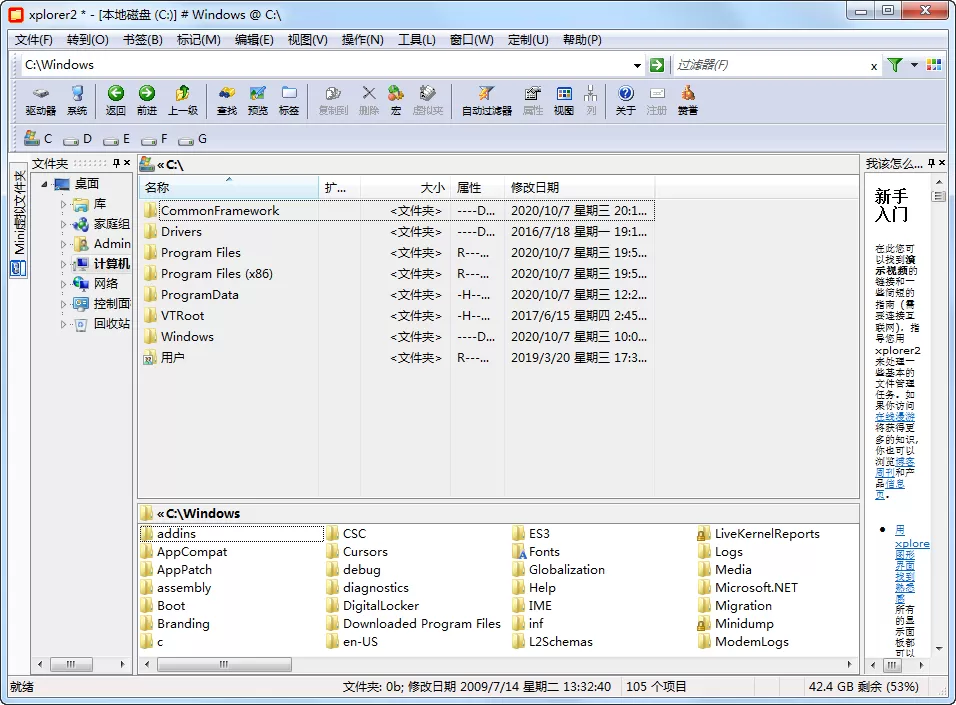
Task: Open the 定制(U) menu
Action: coord(528,40)
